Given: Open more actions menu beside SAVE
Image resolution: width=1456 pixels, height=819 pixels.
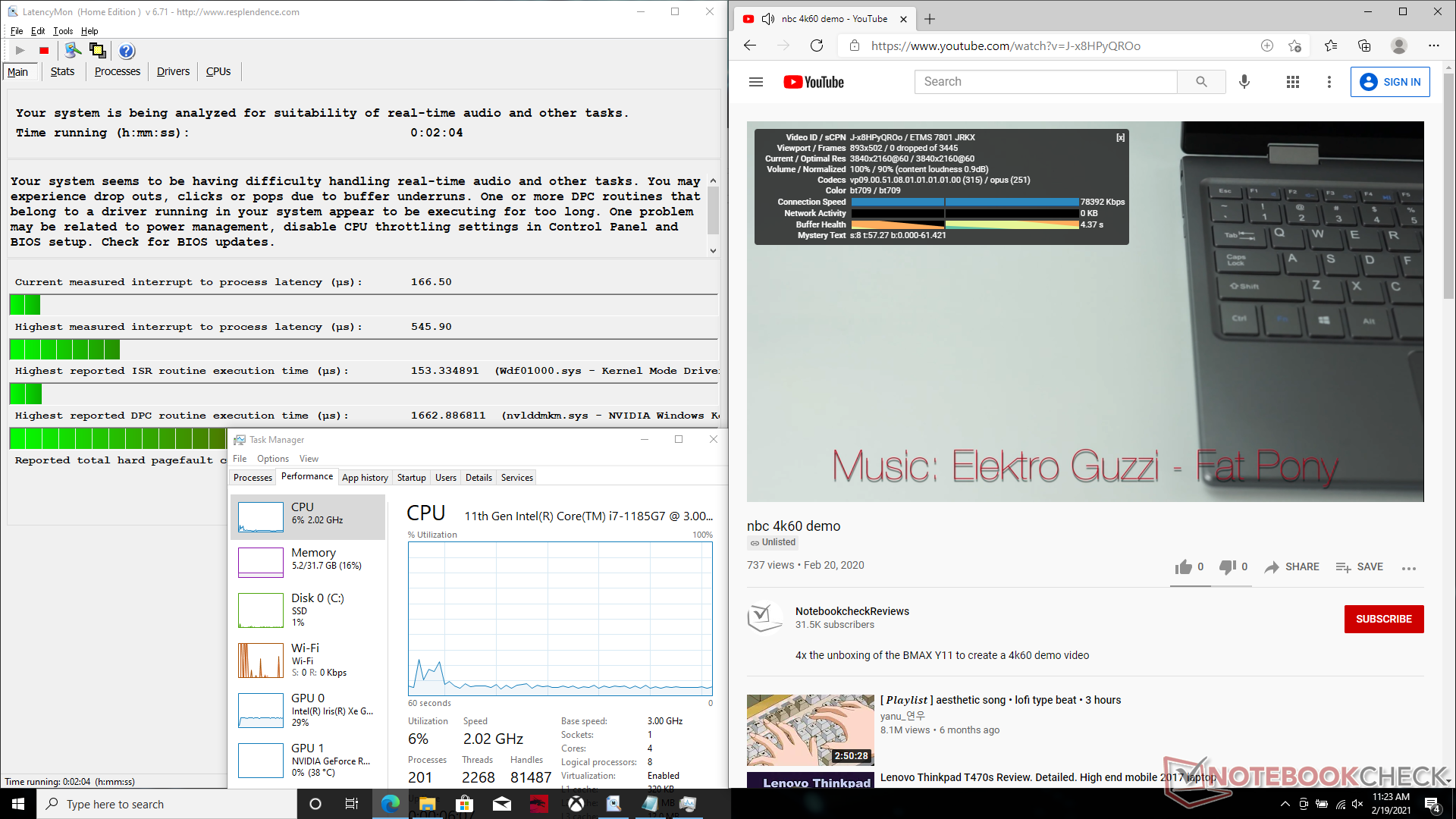Looking at the screenshot, I should tap(1409, 568).
